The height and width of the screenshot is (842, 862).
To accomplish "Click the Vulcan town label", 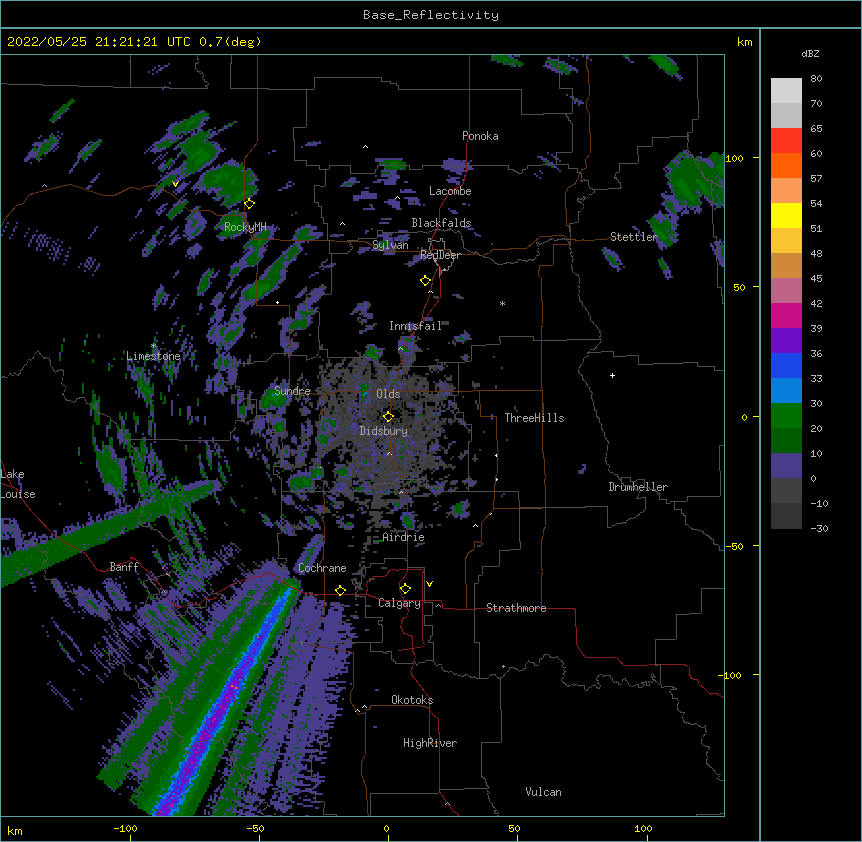I will (543, 792).
